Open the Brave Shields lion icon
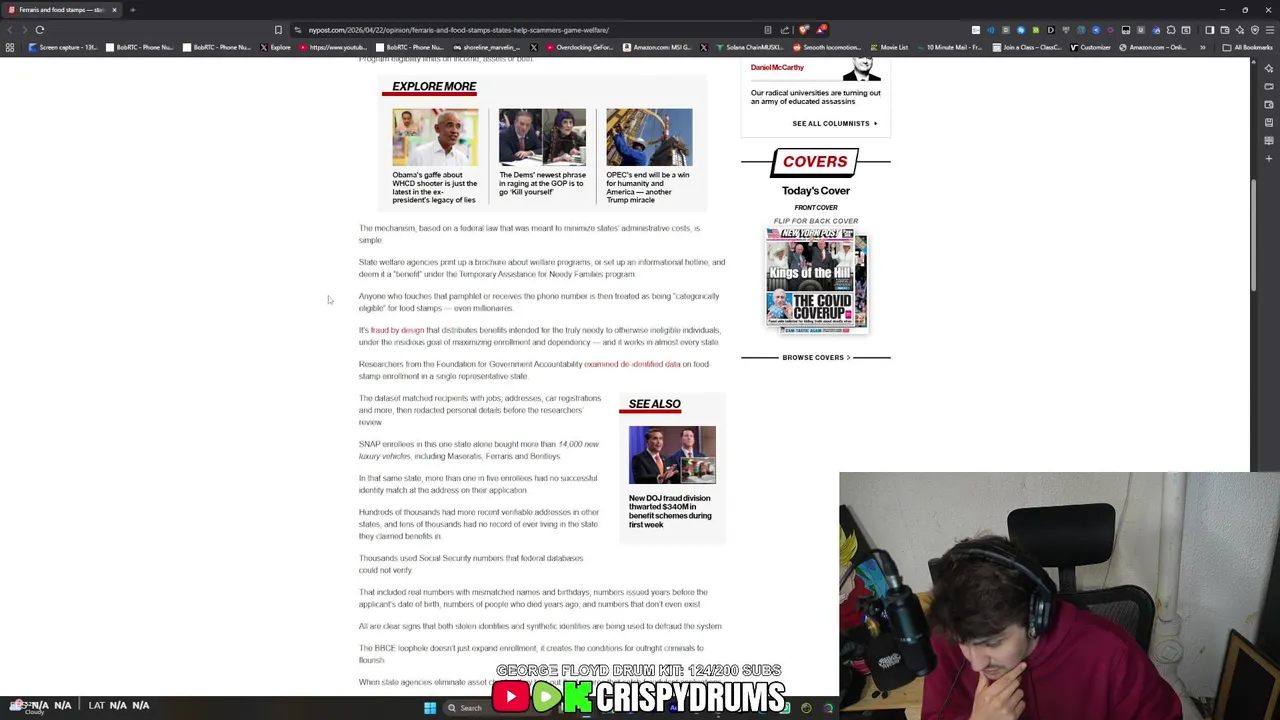 pos(803,30)
